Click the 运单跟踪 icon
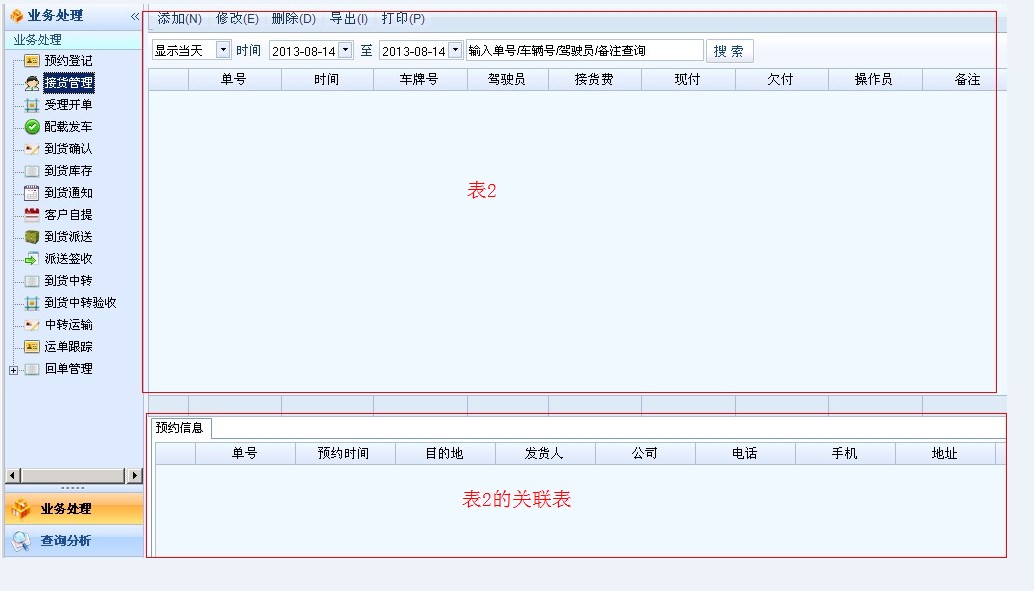This screenshot has height=591, width=1034. (x=32, y=346)
